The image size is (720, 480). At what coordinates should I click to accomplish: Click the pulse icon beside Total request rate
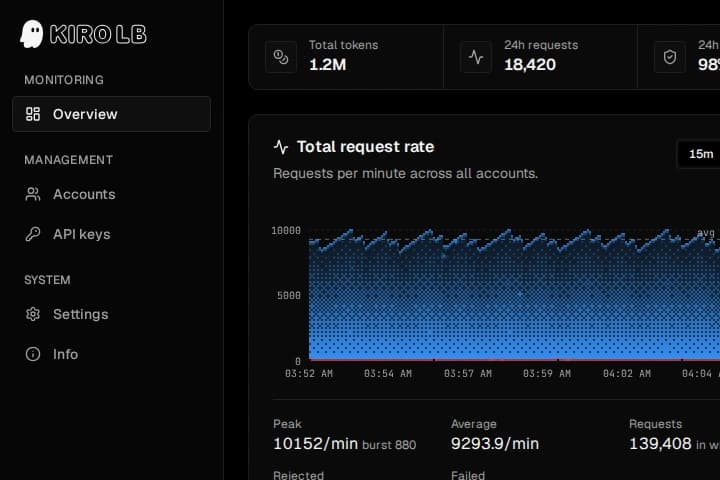click(281, 147)
